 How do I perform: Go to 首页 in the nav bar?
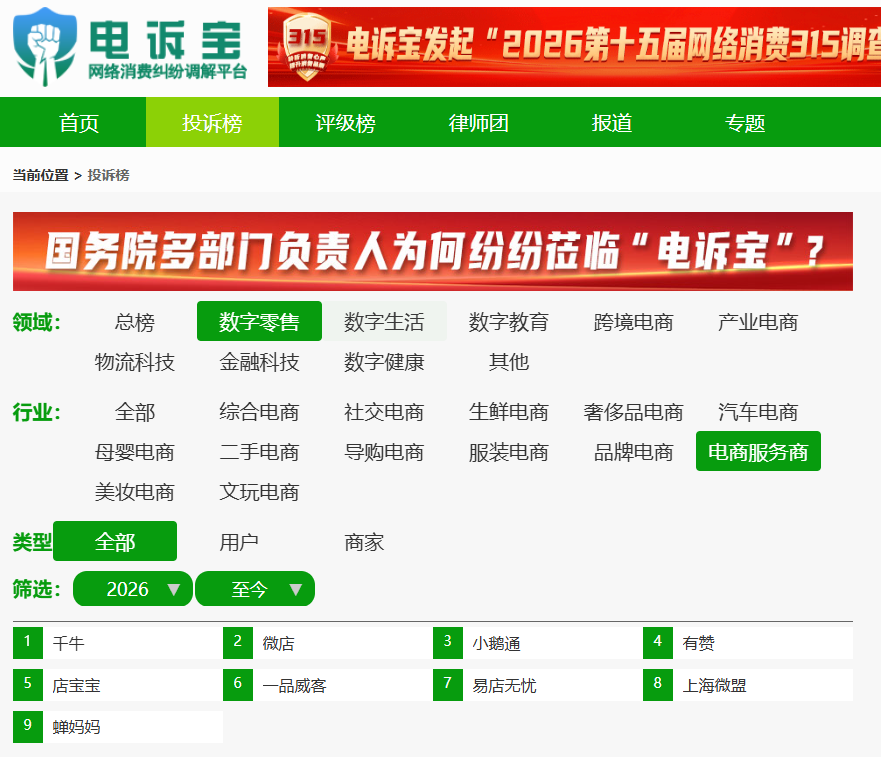pos(79,123)
